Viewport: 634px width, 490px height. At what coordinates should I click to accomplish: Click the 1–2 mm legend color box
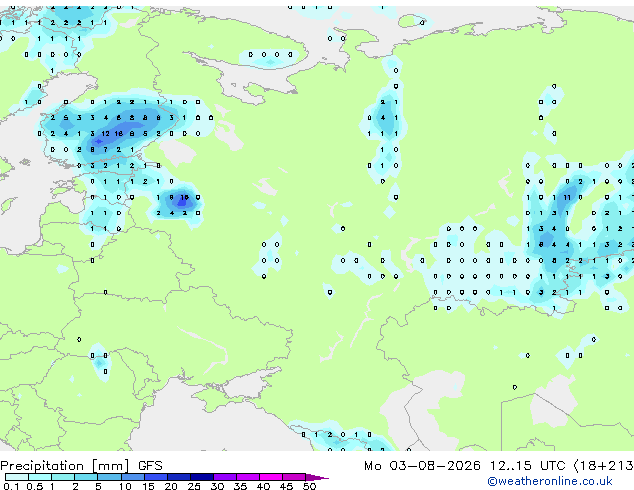point(63,477)
